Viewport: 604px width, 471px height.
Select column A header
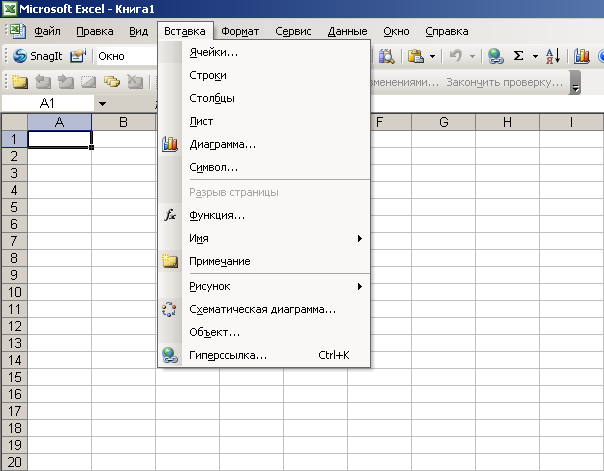tap(59, 122)
